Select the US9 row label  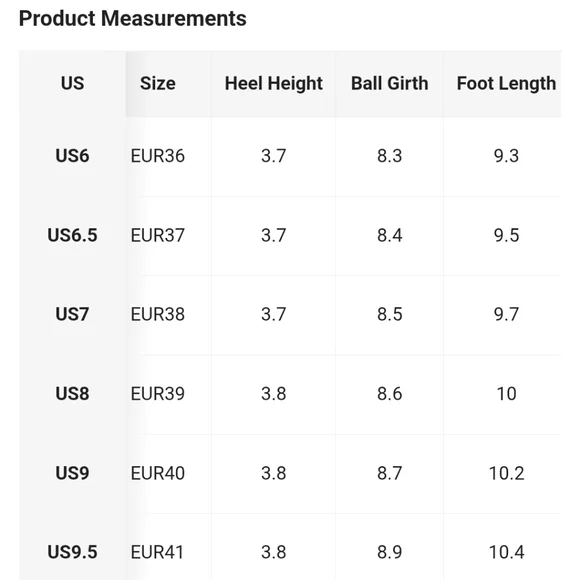tap(72, 473)
